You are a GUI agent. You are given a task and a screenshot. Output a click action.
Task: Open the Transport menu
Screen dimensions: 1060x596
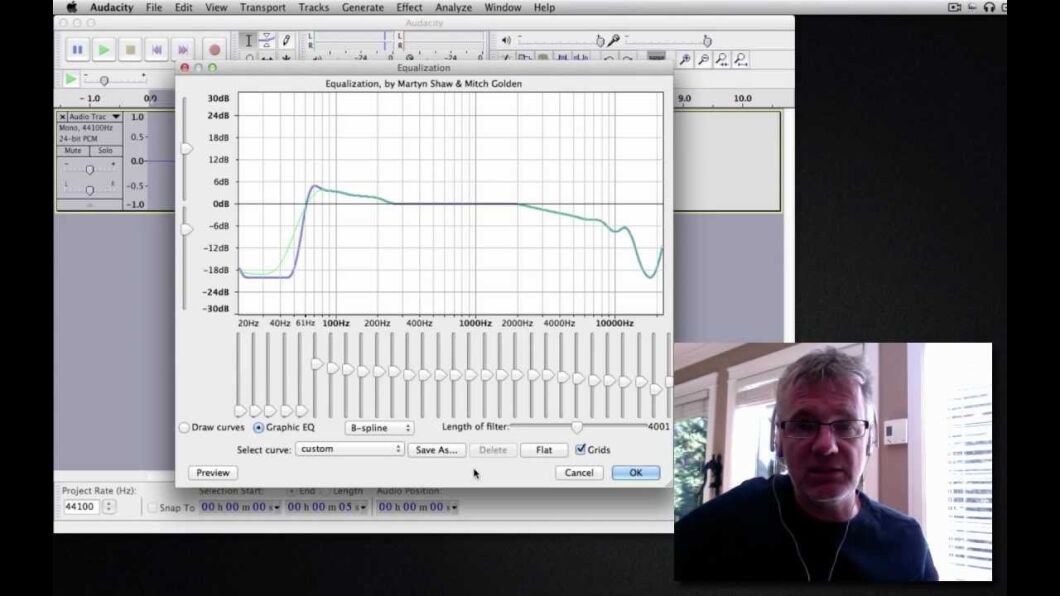(264, 7)
